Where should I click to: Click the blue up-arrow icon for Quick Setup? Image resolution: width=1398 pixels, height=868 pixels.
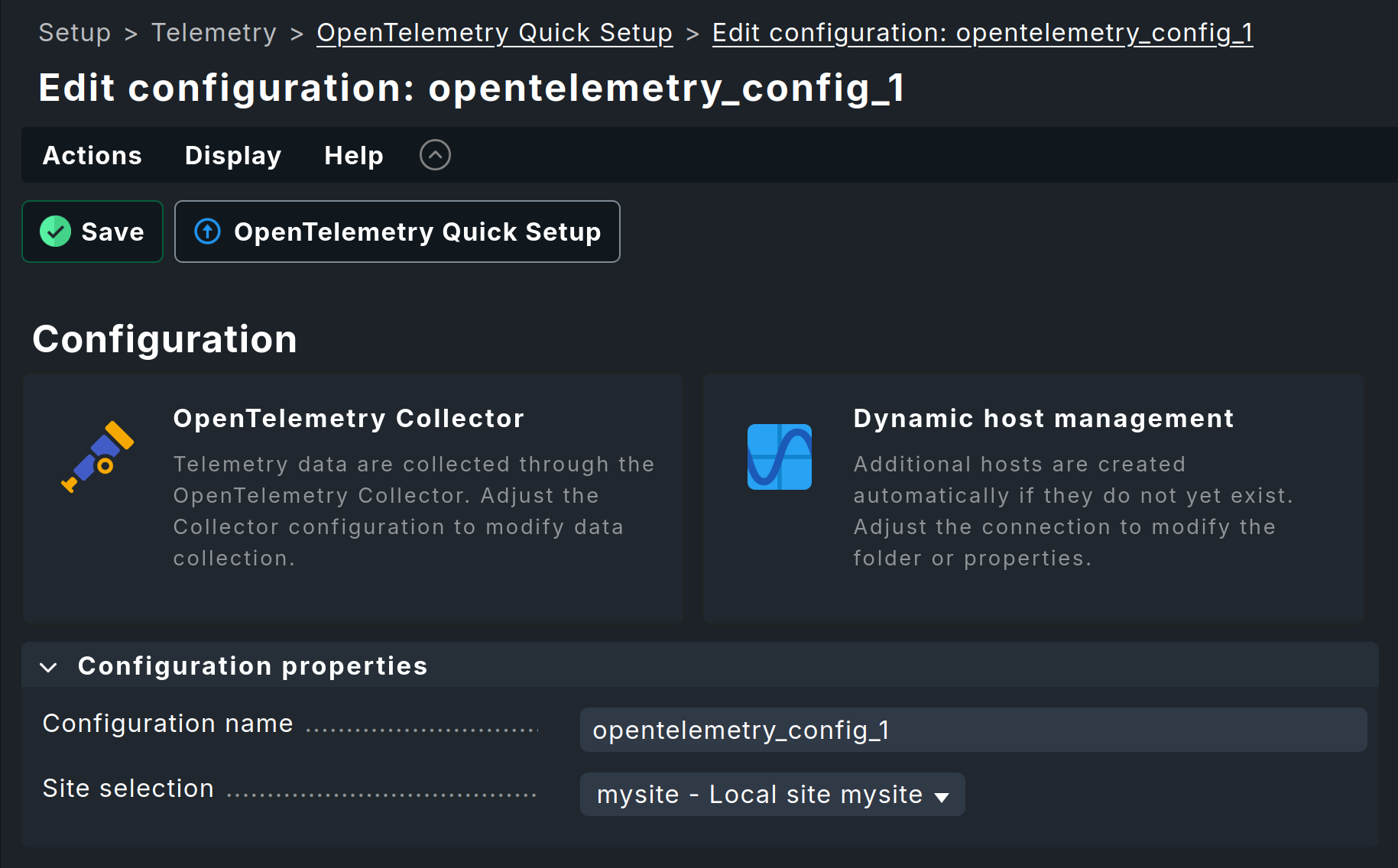(207, 232)
